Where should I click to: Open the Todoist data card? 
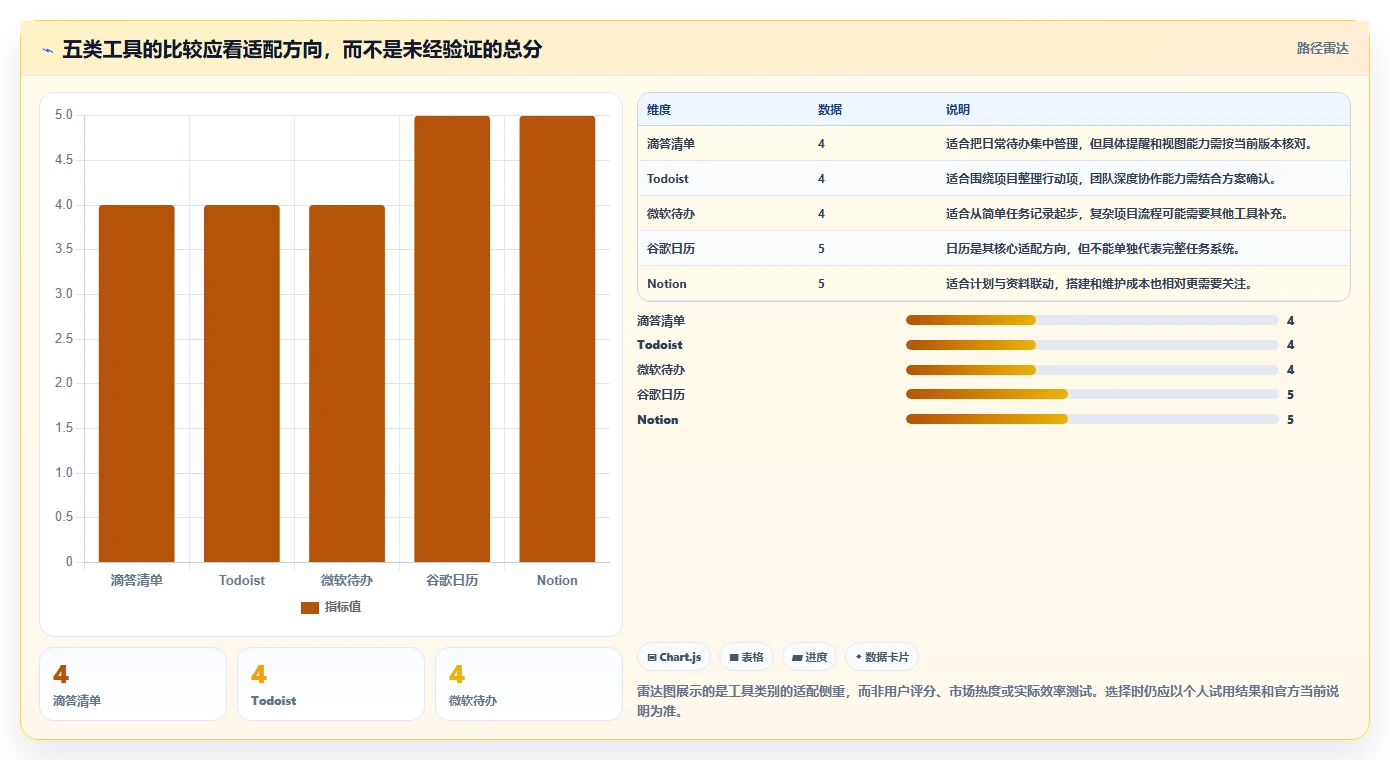[331, 684]
